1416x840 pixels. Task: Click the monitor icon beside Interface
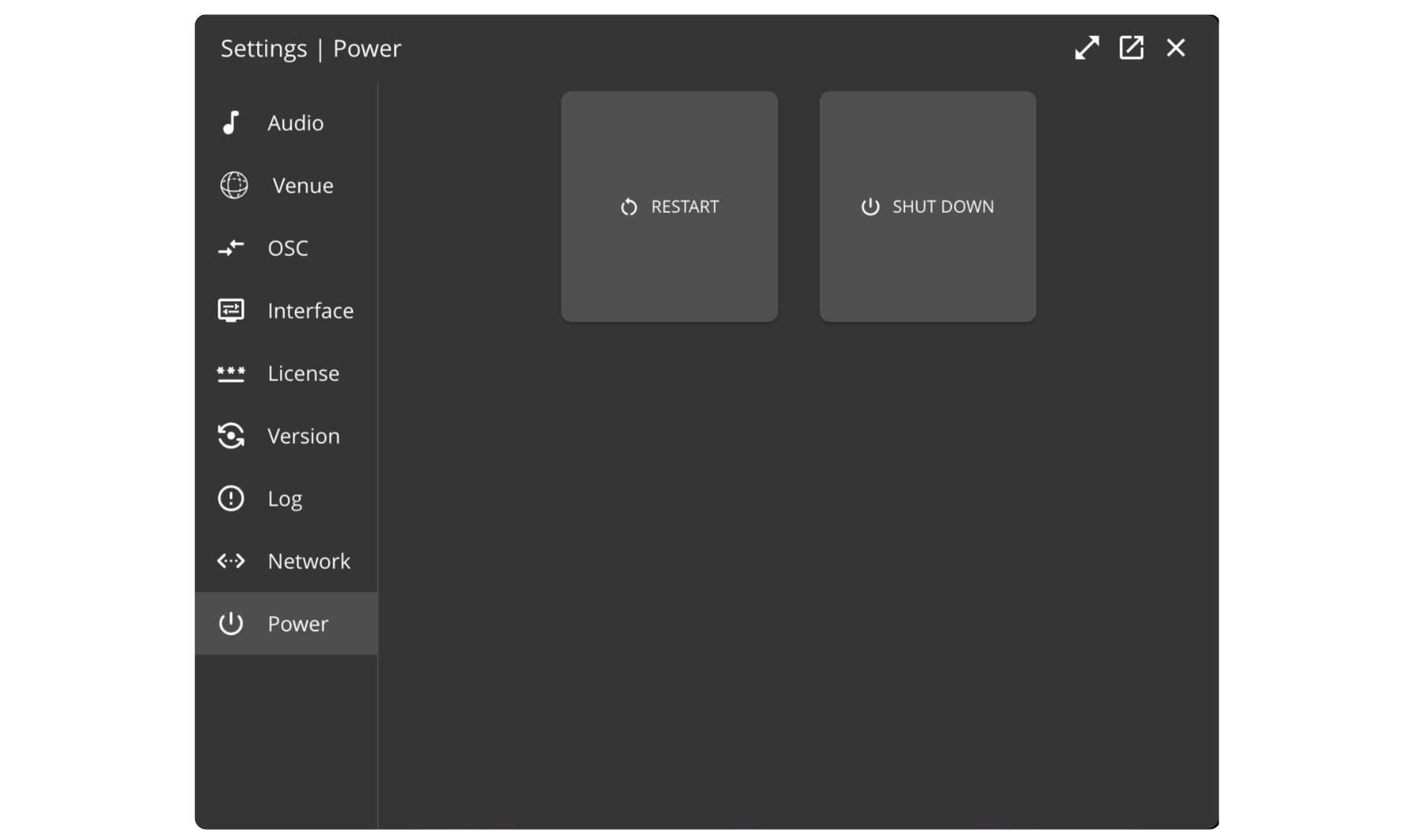[230, 310]
